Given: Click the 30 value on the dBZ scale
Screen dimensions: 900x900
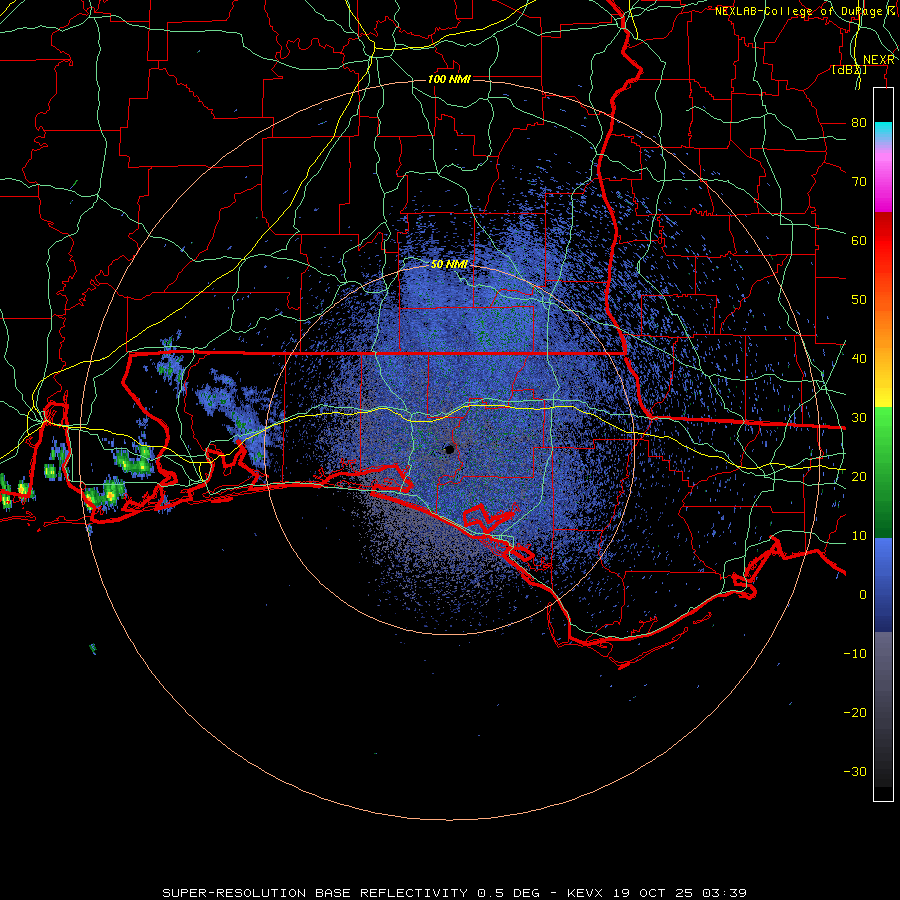Looking at the screenshot, I should pyautogui.click(x=859, y=418).
